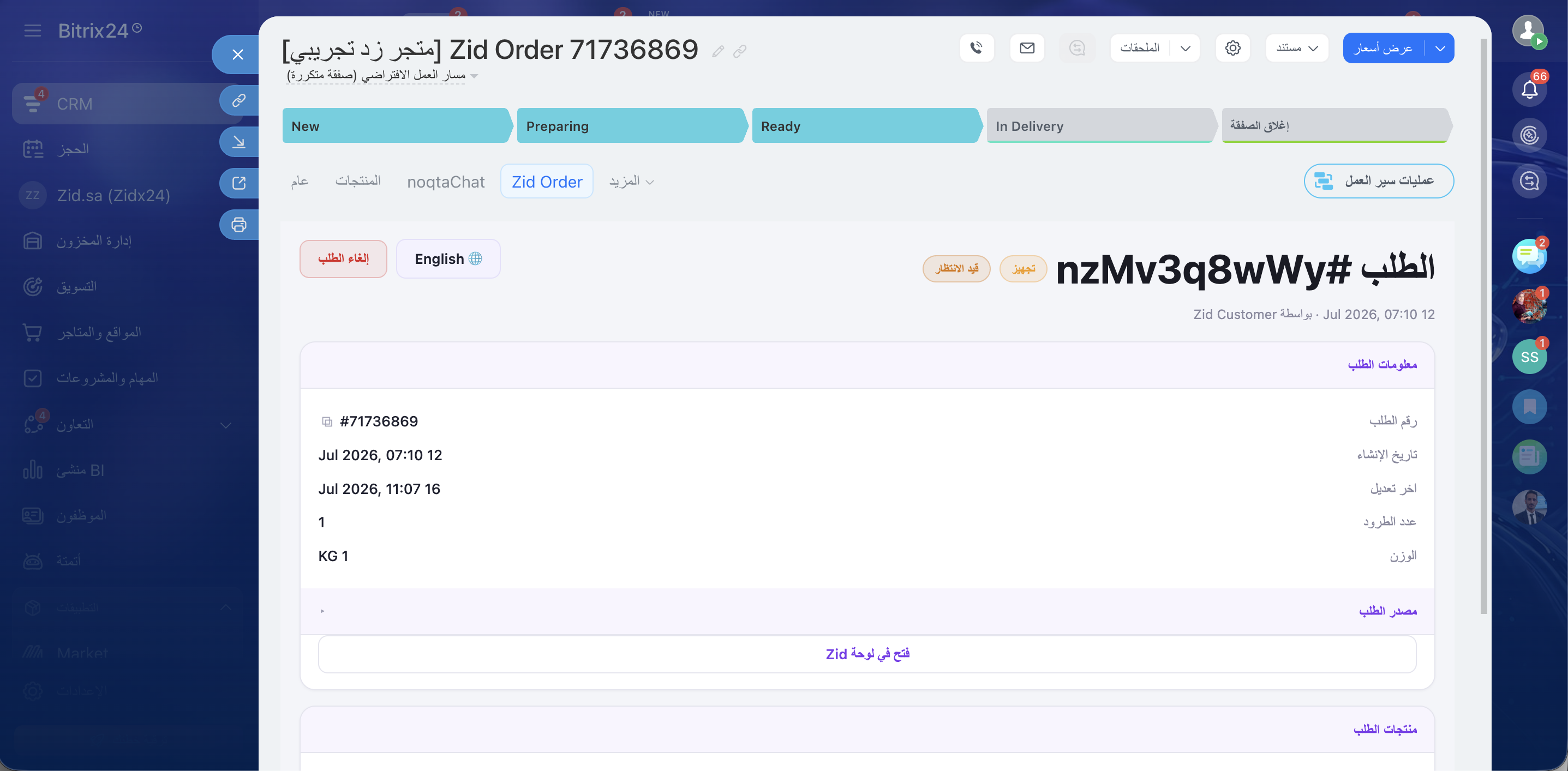The image size is (1568, 771).
Task: Open search chat icon in right rail
Action: (x=1529, y=180)
